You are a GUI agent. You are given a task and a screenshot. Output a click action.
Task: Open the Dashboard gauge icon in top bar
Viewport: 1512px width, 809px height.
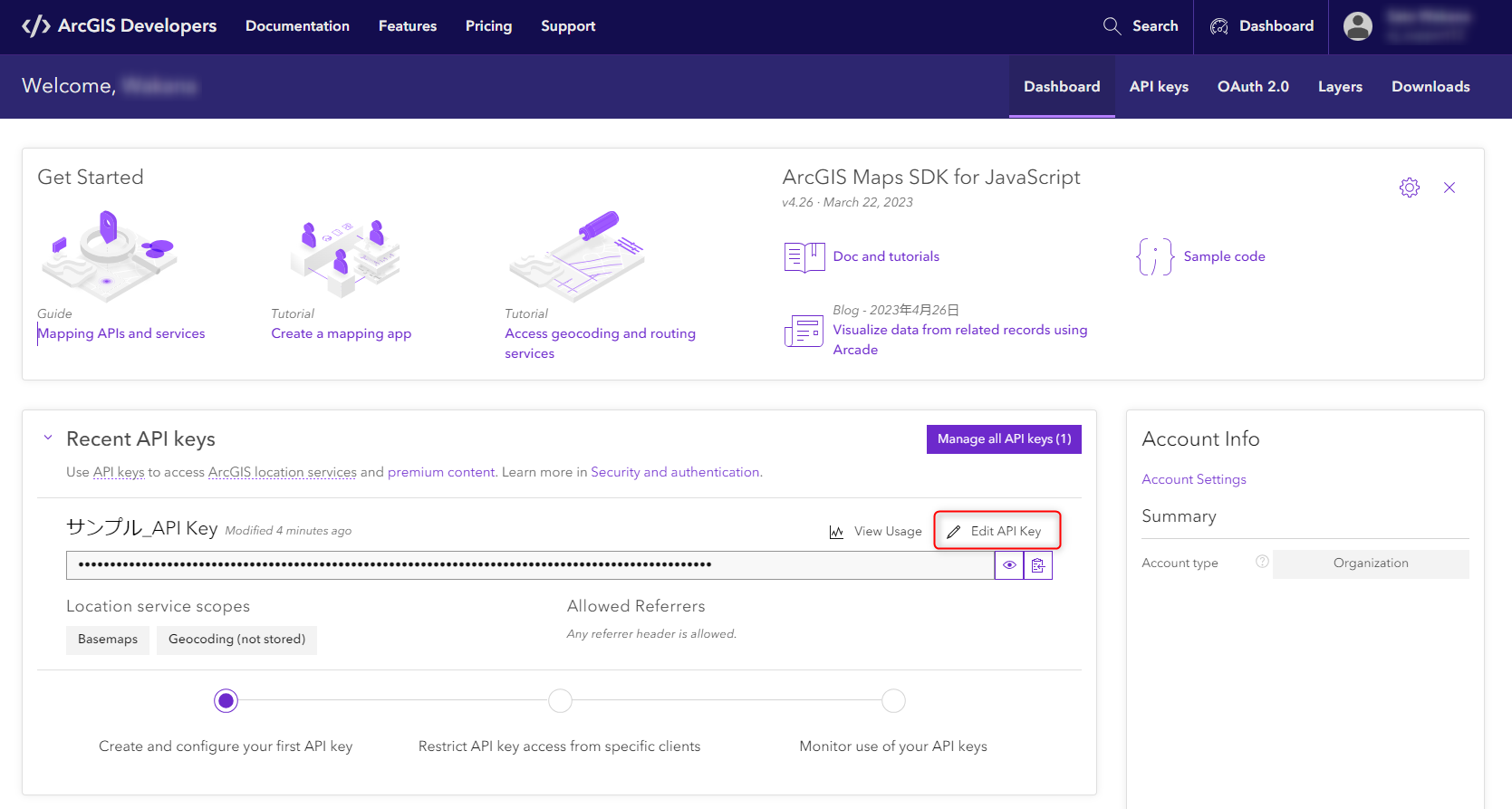point(1219,26)
